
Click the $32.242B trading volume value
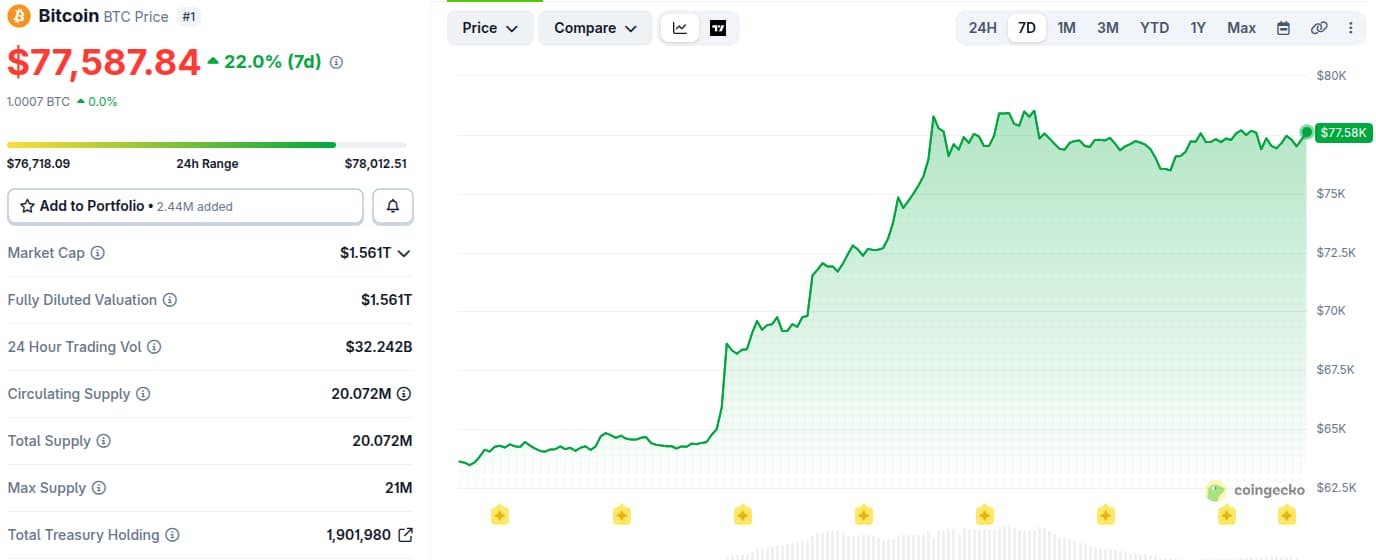[x=379, y=347]
